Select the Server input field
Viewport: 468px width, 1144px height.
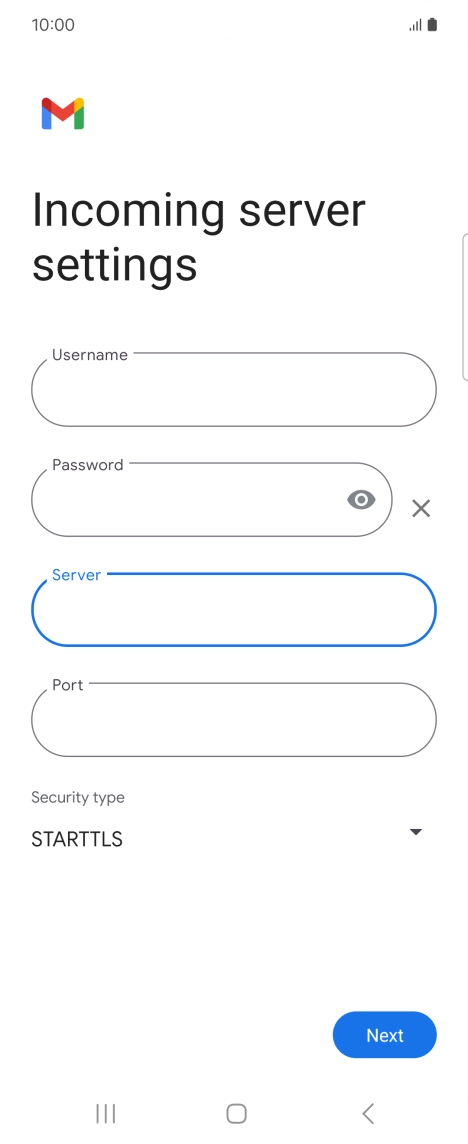(234, 610)
